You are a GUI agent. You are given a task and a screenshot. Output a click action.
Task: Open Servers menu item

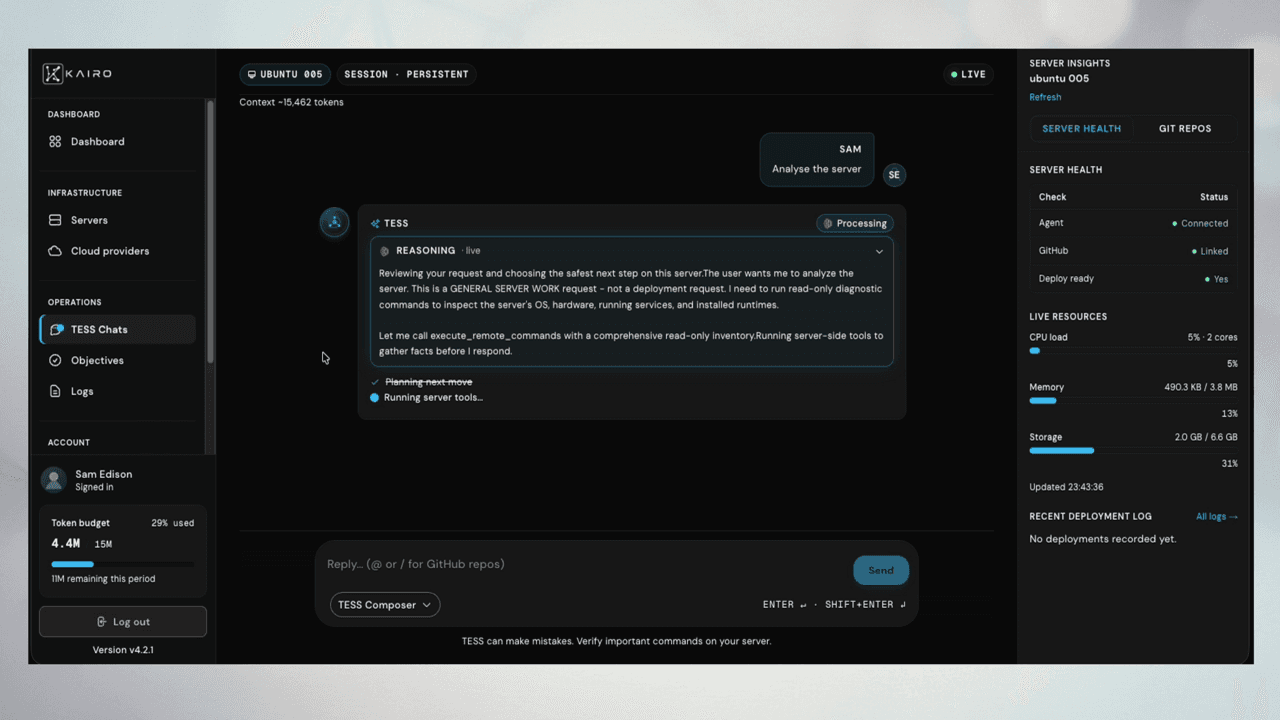pos(117,220)
